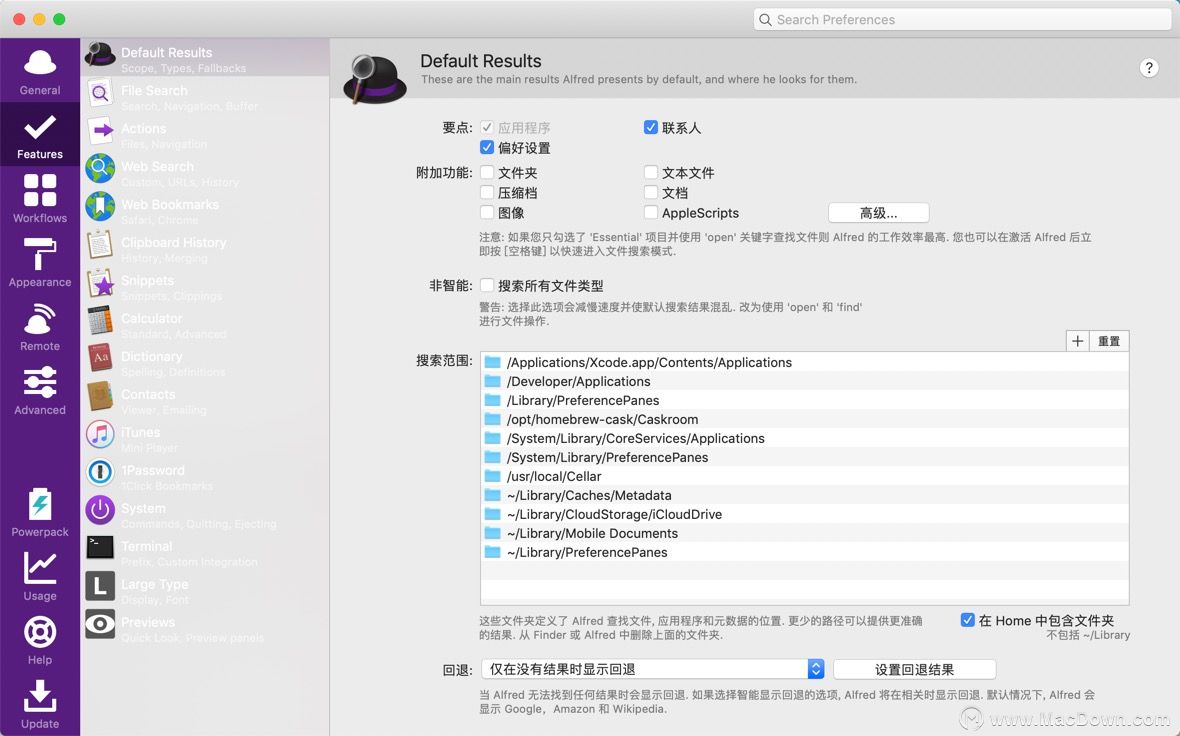The image size is (1180, 736).
Task: Select ~/Library/Mobile Documents row
Action: [804, 534]
